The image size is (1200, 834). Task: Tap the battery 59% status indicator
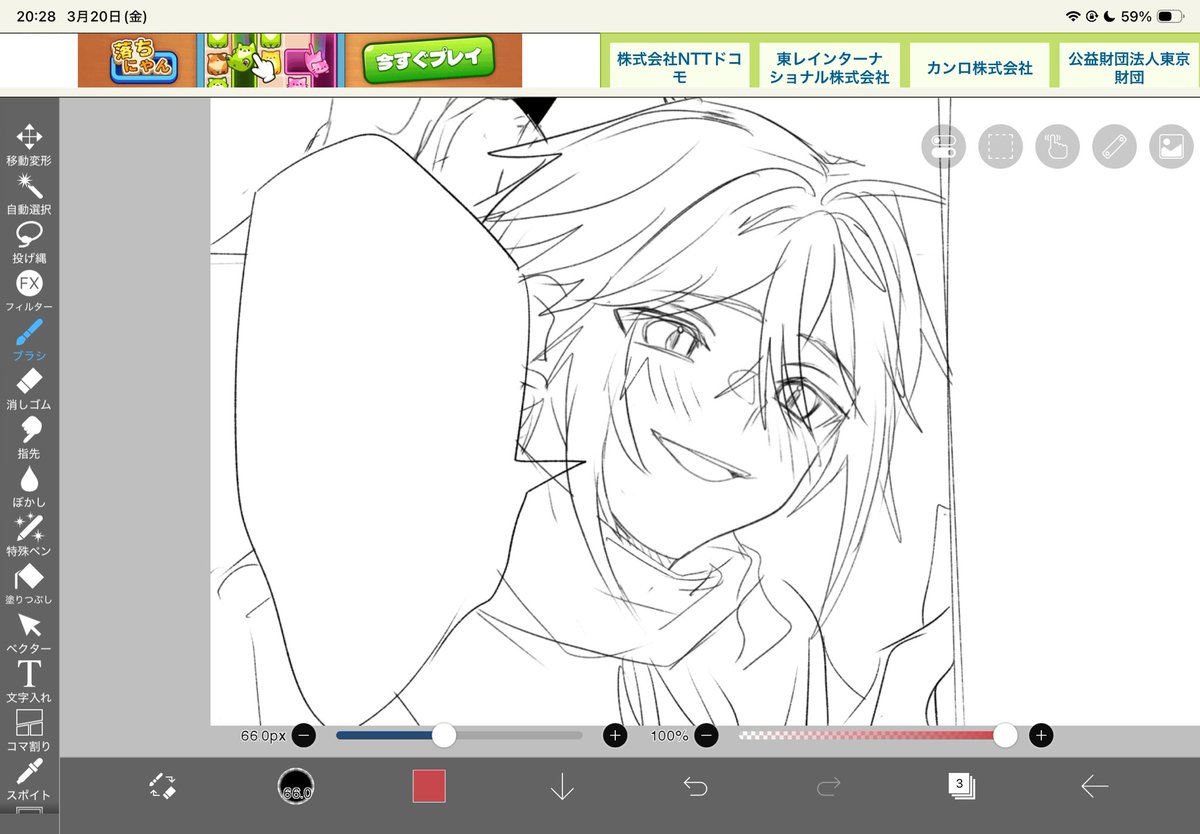[x=1150, y=17]
